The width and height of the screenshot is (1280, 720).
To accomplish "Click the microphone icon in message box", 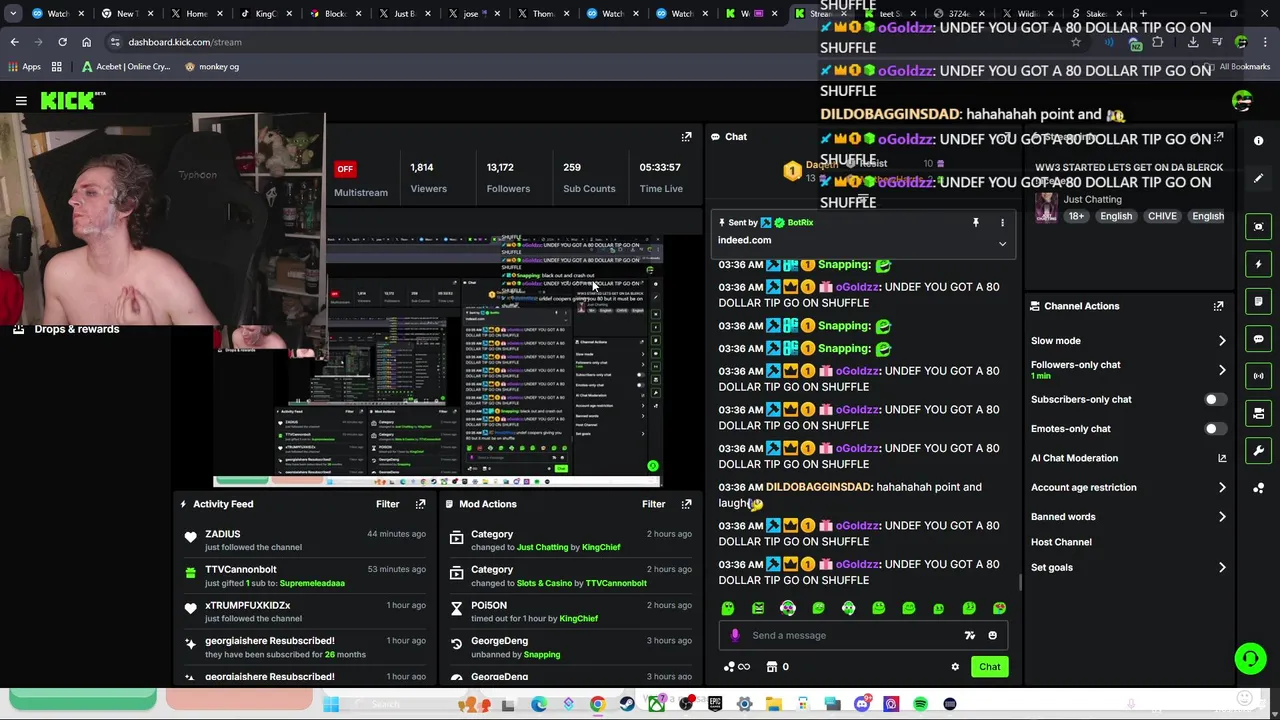I will [735, 635].
